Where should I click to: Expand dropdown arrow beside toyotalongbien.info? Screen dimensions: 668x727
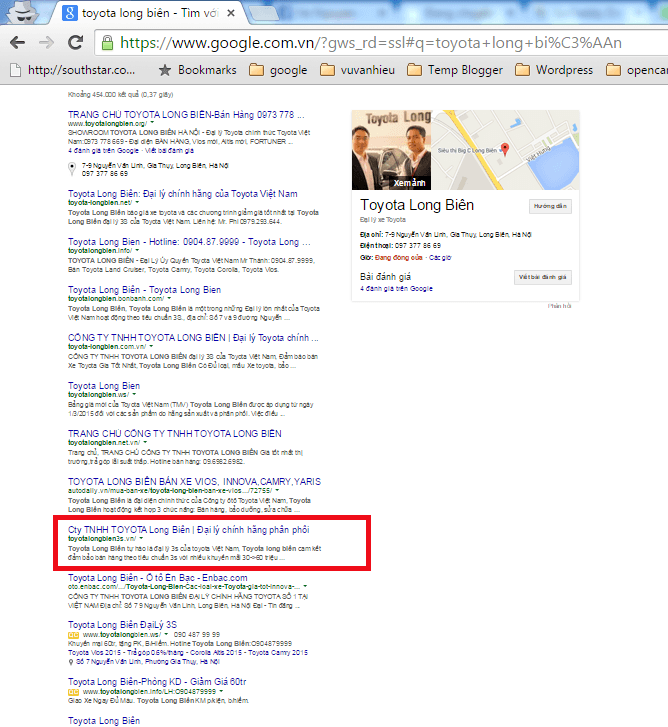click(x=137, y=250)
